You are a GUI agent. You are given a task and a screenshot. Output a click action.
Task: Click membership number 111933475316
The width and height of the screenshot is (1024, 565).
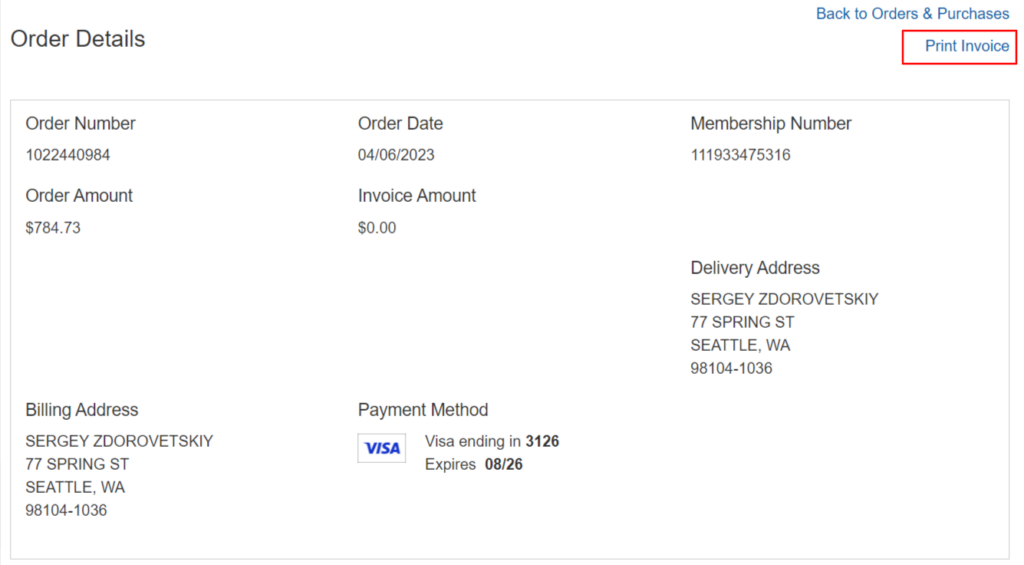click(x=740, y=155)
